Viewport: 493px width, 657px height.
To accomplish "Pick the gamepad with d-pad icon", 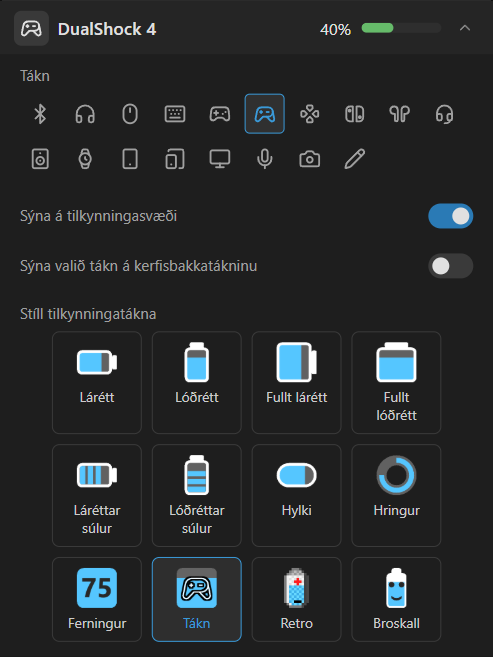I will (220, 114).
